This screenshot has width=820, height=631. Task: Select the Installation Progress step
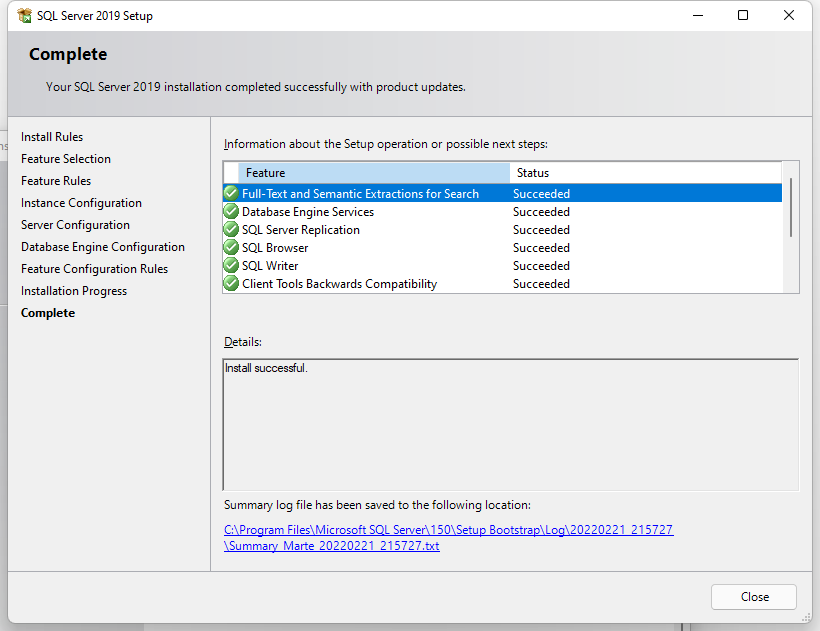[74, 291]
